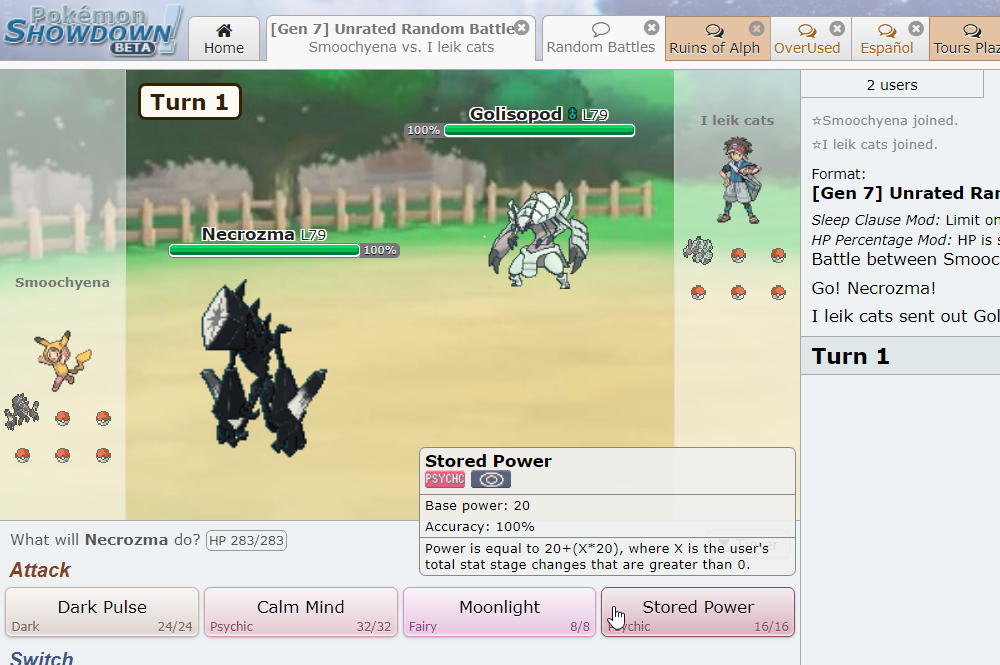Screen dimensions: 1000x665
Task: Click the HP 283/283 status box
Action: coord(246,540)
